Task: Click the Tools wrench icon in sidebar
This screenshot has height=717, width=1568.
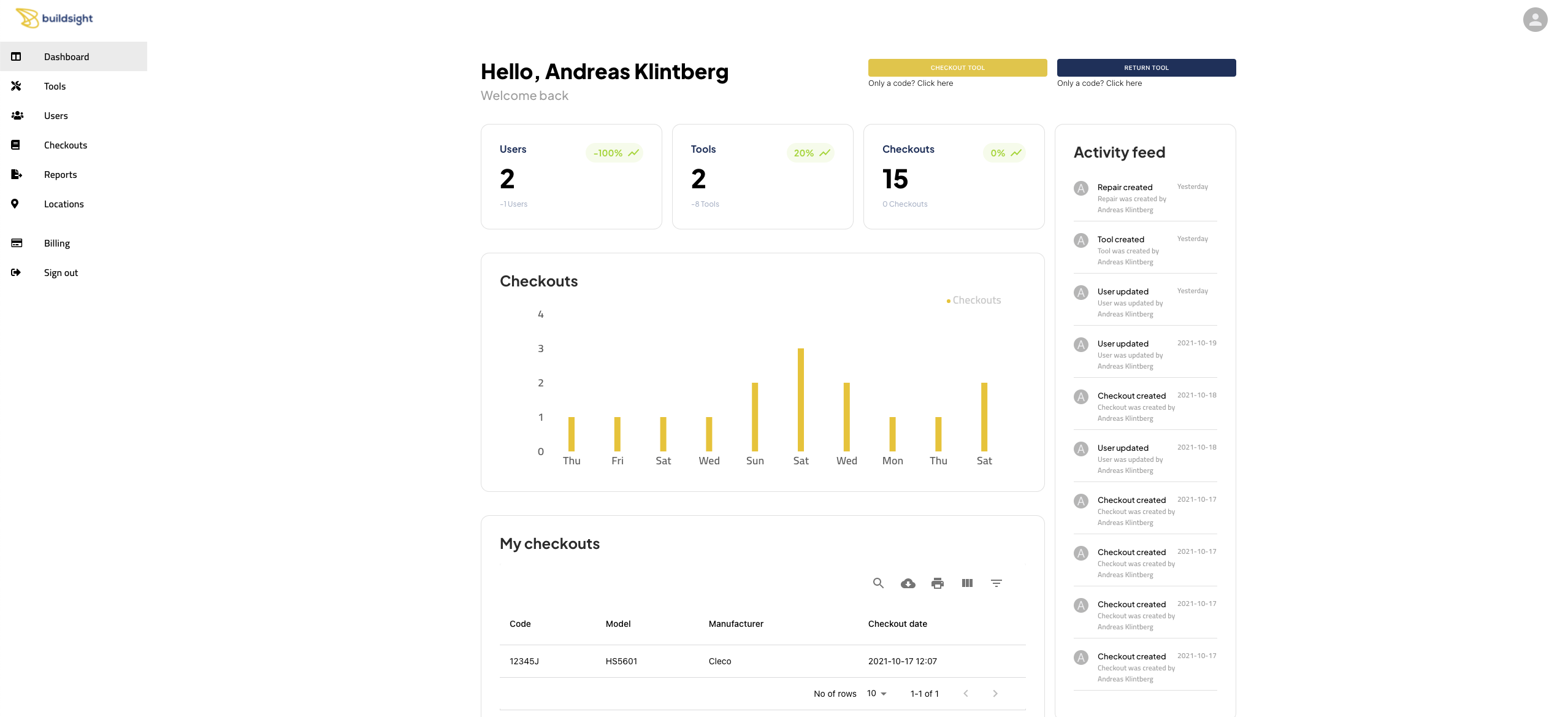Action: pos(17,86)
